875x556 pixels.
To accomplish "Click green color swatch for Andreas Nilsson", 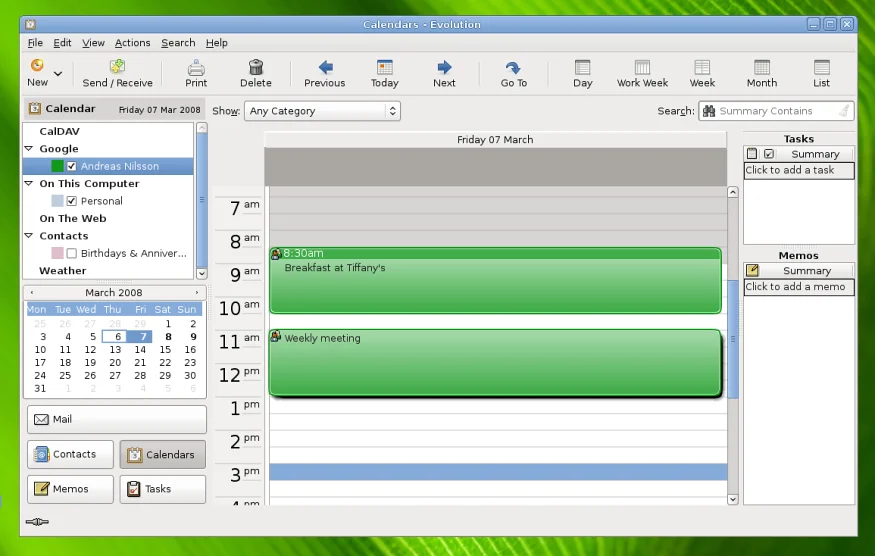I will coord(57,167).
